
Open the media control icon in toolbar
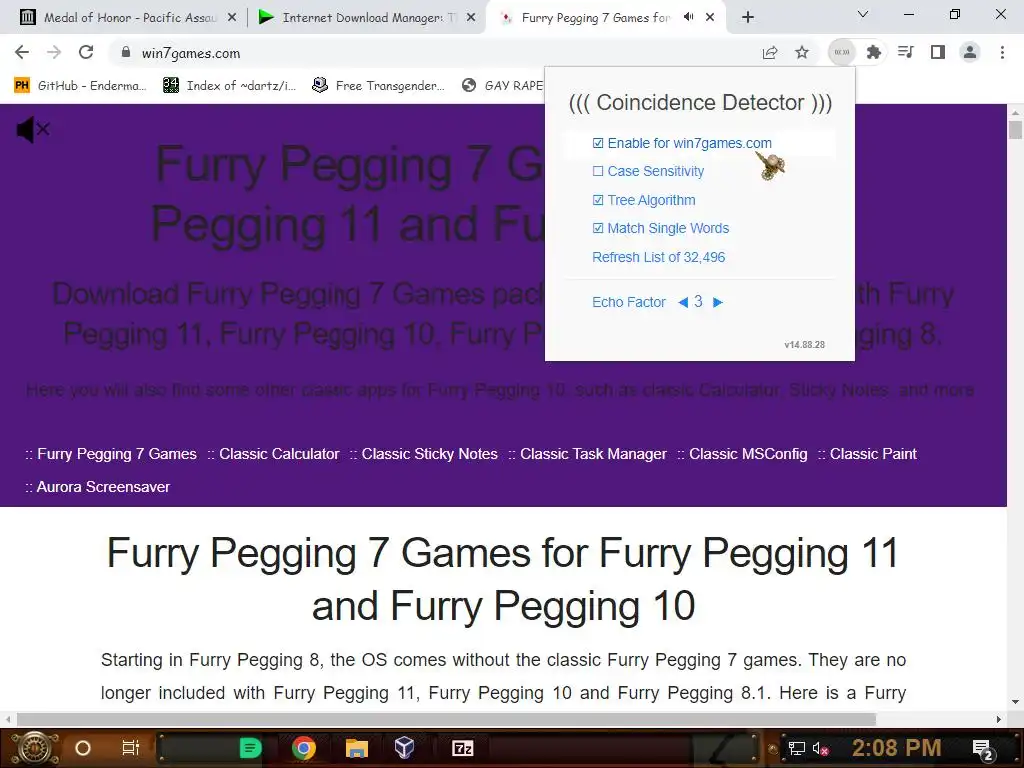click(x=906, y=52)
